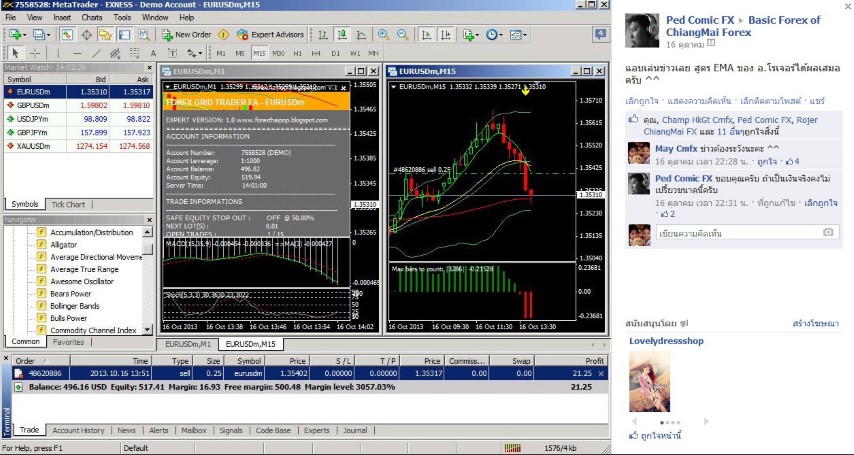Click the Thai comment input field
Viewport: 854px width, 455px height.
[748, 233]
